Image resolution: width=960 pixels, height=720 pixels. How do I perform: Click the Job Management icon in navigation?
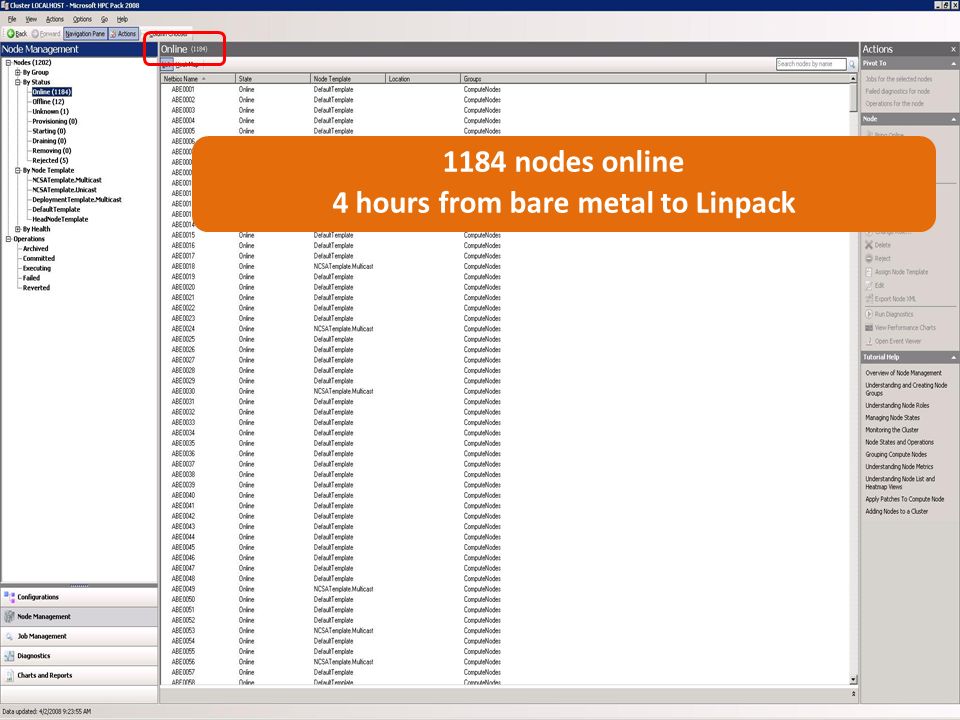(9, 636)
